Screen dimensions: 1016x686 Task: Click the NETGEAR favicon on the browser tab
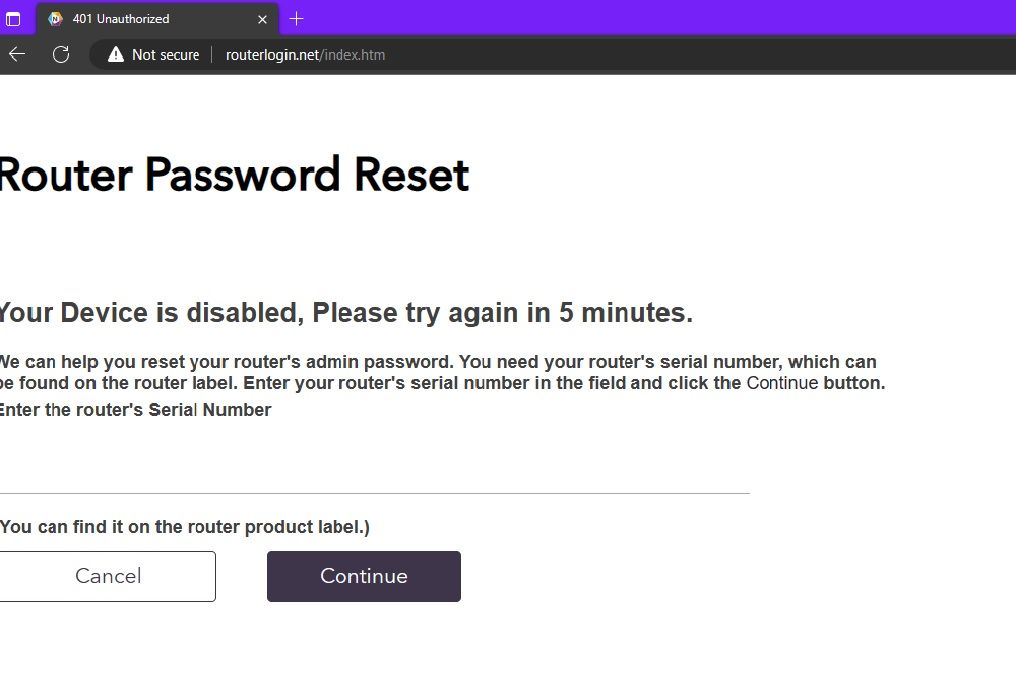55,18
